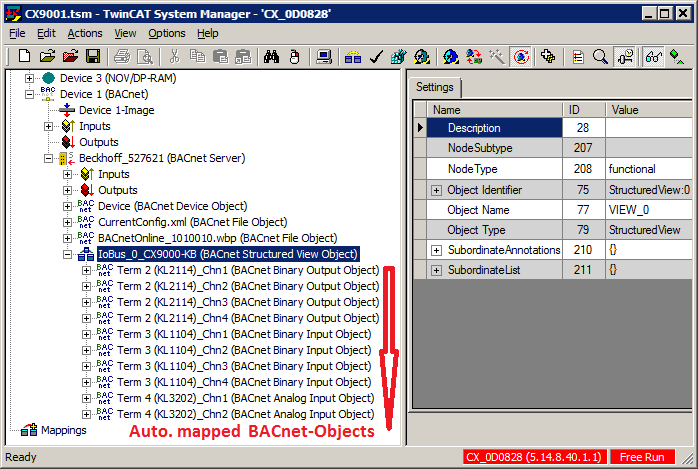Click the yellow plus-shaped toolbar icon

tap(548, 57)
